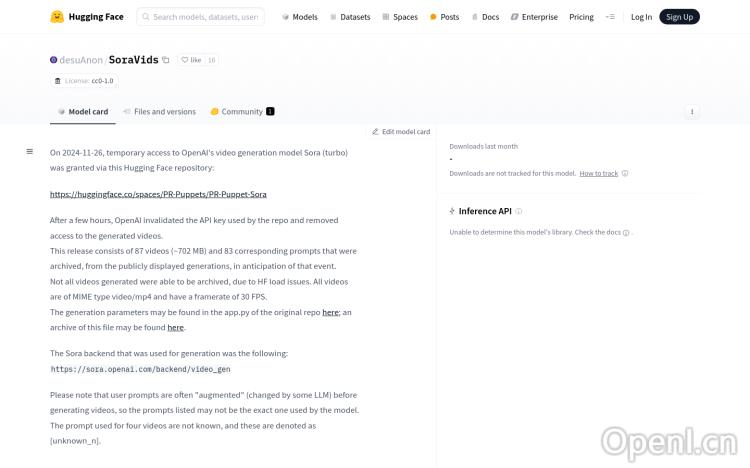Like the SoraVids repository
This screenshot has height=468, width=750.
190,60
